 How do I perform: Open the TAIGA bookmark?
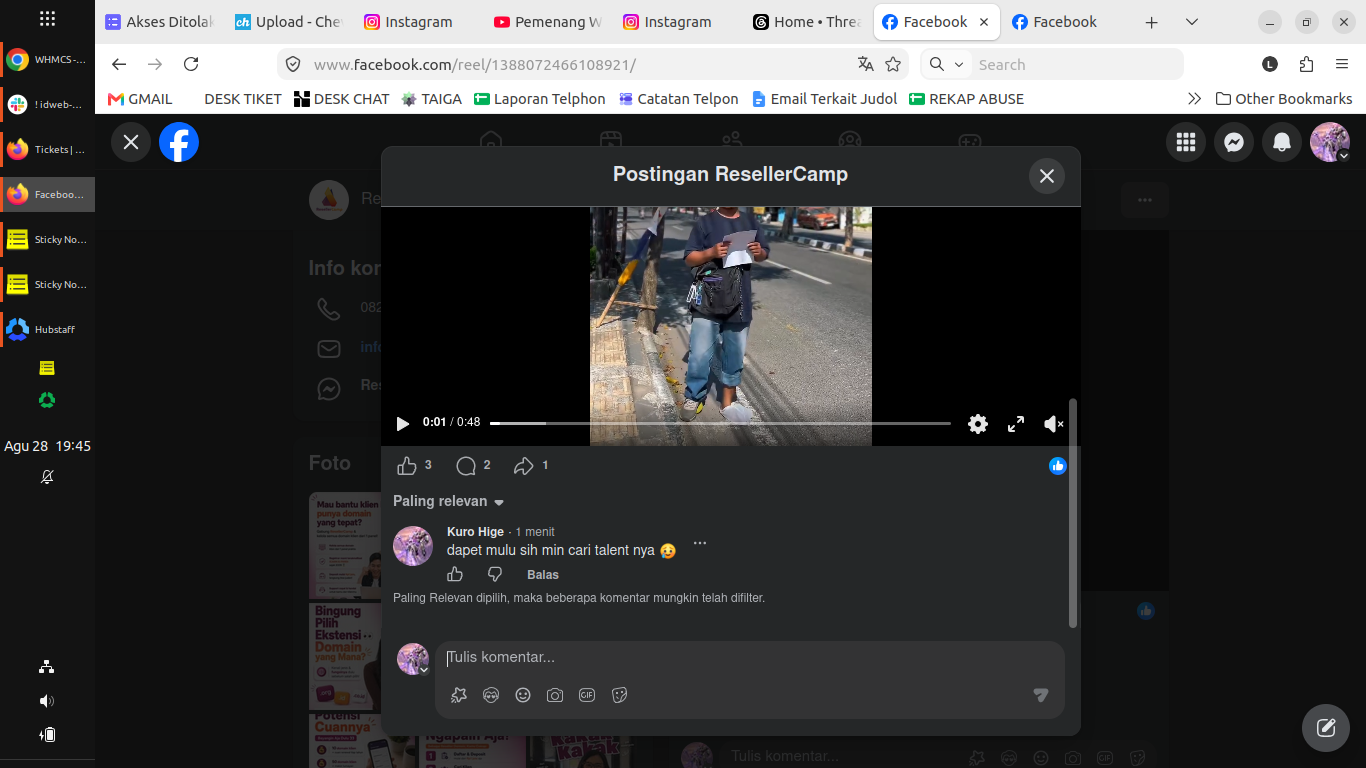click(x=431, y=99)
